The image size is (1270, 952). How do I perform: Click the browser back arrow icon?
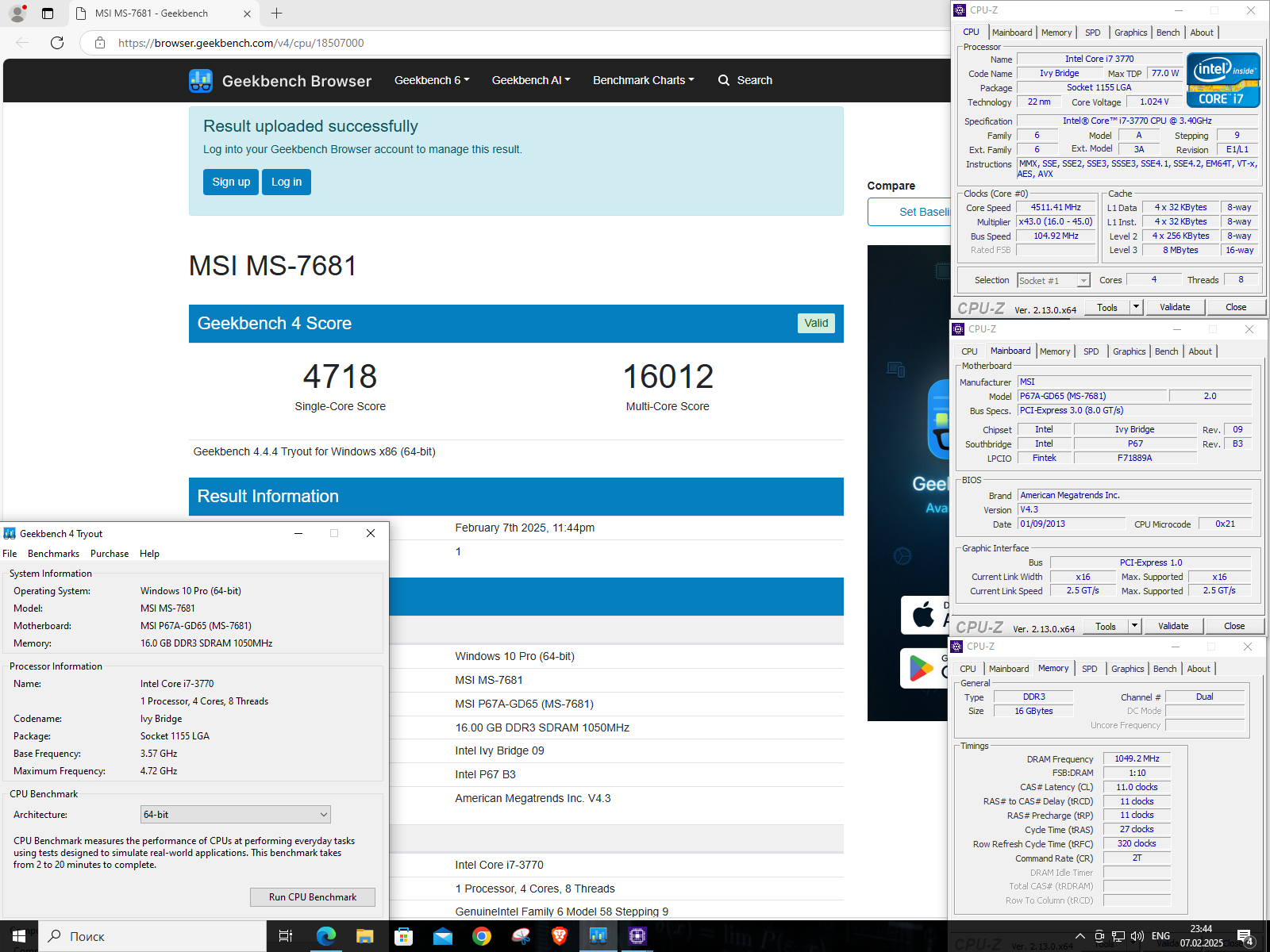pos(22,43)
